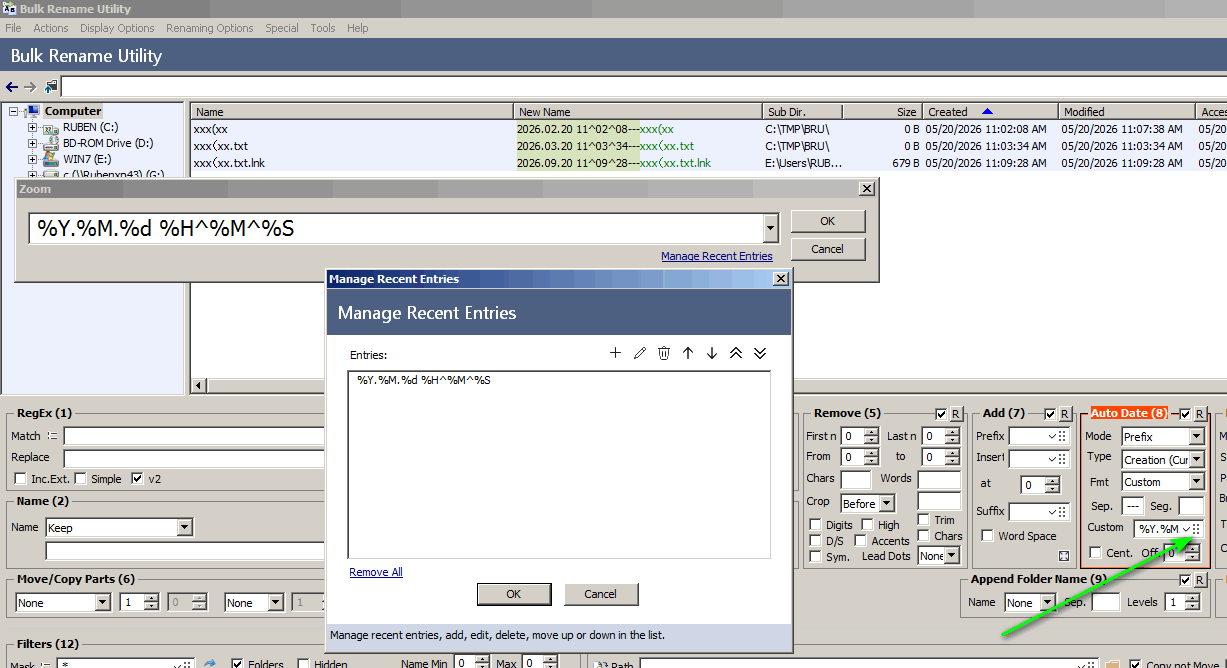
Task: Toggle RegEx Inc.Ext. checkbox
Action: point(20,479)
